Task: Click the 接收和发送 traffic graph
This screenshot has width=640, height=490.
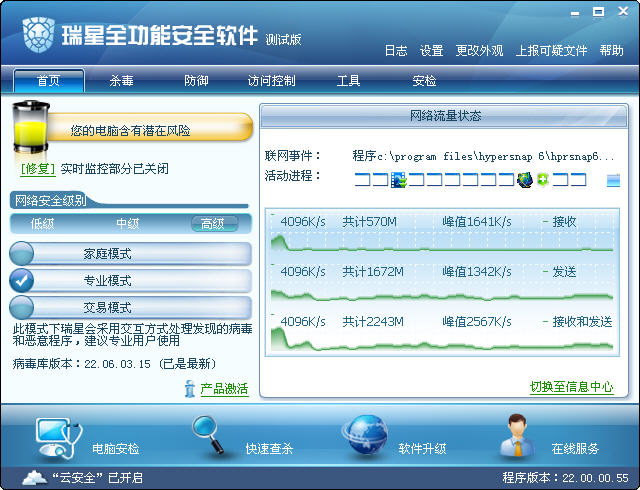Action: [442, 332]
